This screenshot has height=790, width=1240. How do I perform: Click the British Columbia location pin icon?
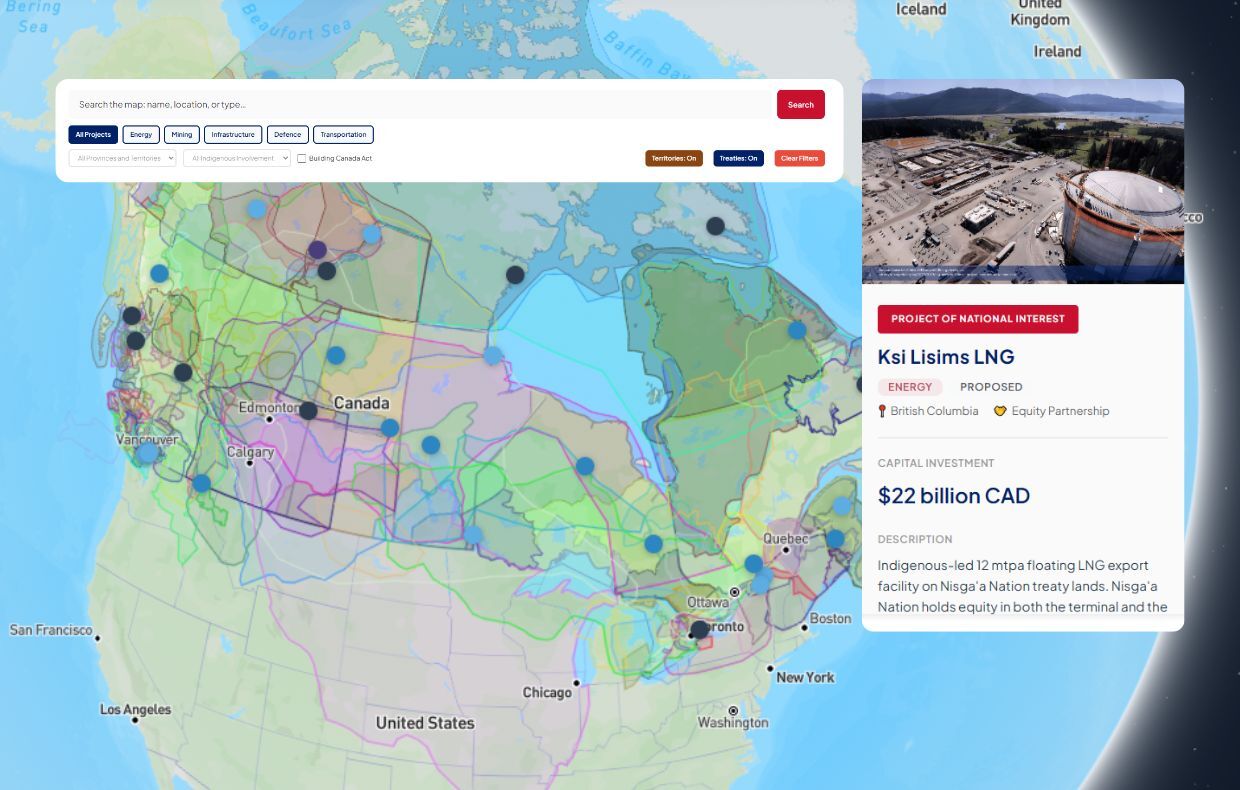coord(882,411)
